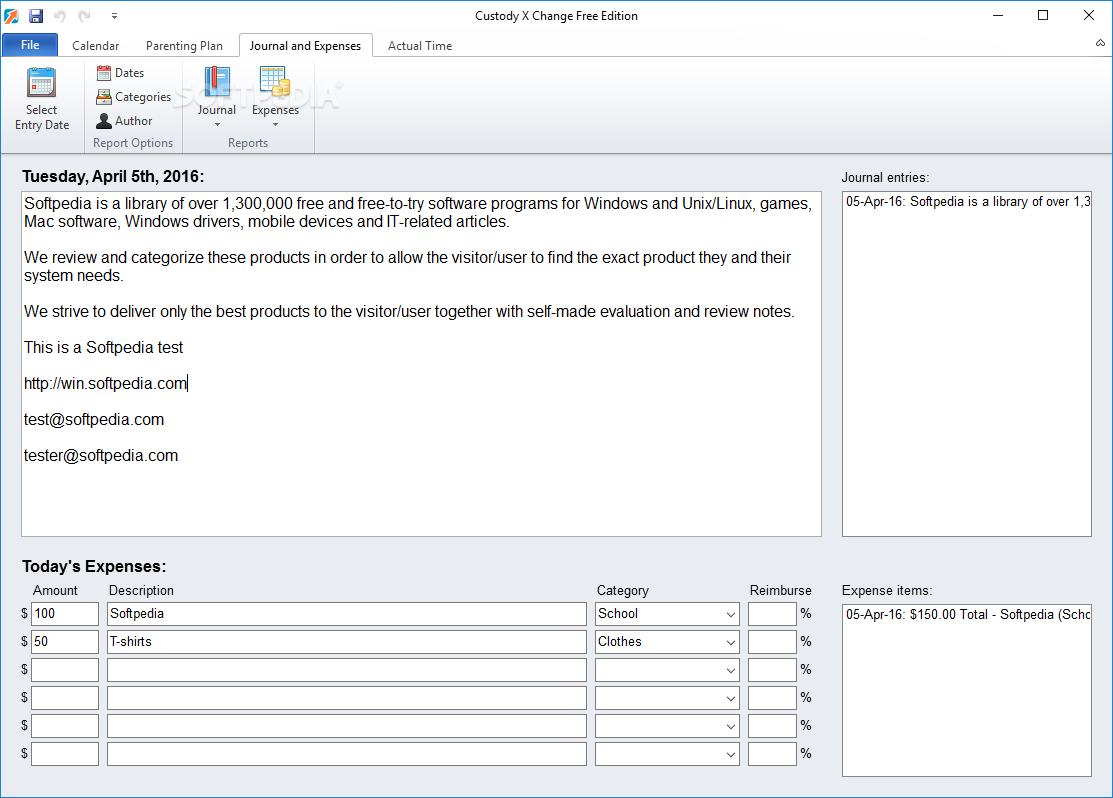The height and width of the screenshot is (798, 1113).
Task: Click the T-shirts description field
Action: (346, 642)
